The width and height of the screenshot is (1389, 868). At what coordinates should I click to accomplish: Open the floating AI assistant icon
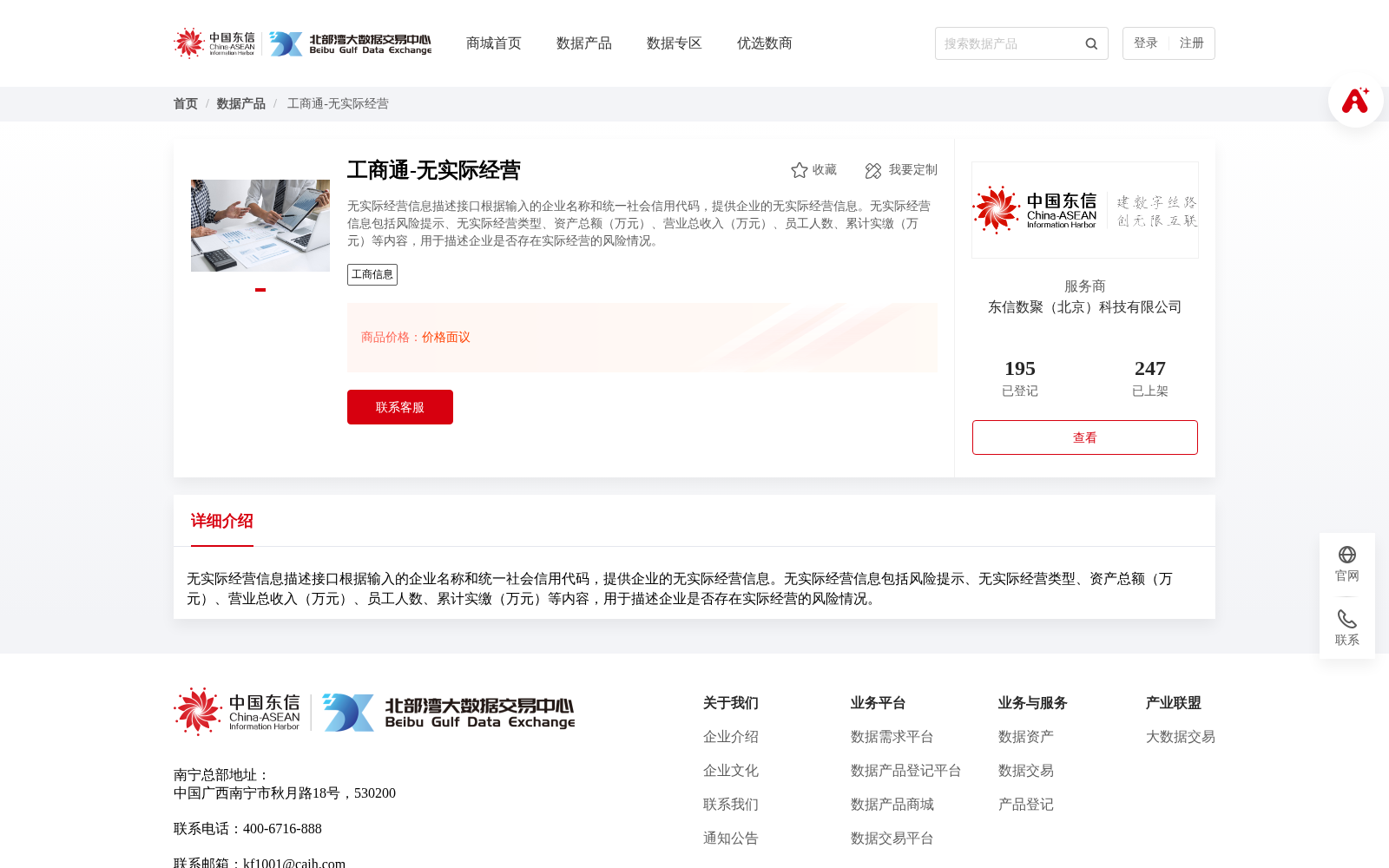tap(1355, 101)
